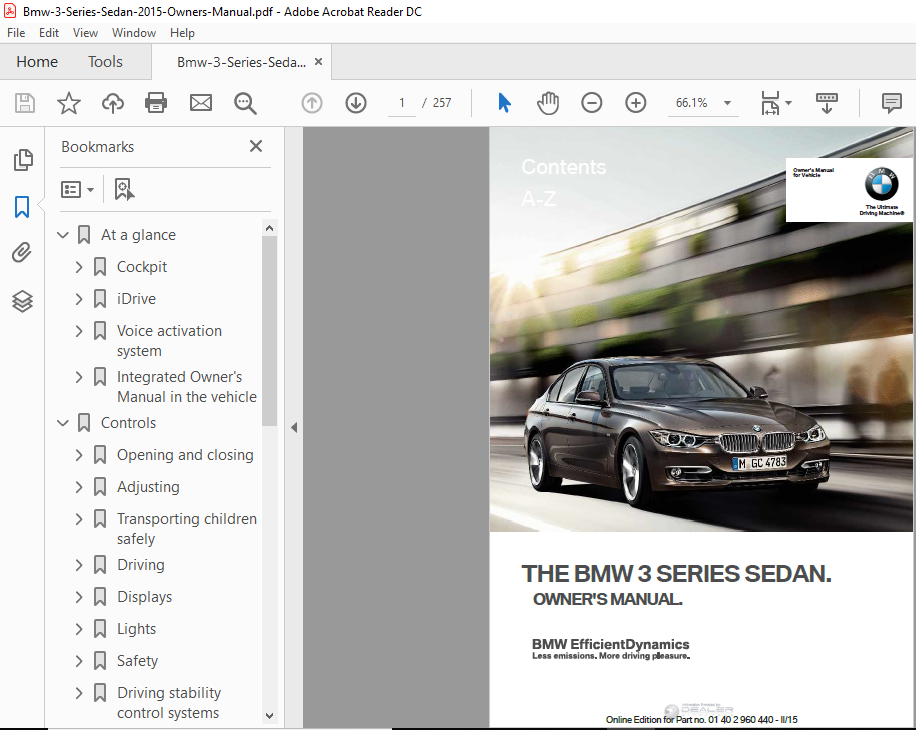916x730 pixels.
Task: Click the read mode scrolling icon
Action: [x=827, y=103]
